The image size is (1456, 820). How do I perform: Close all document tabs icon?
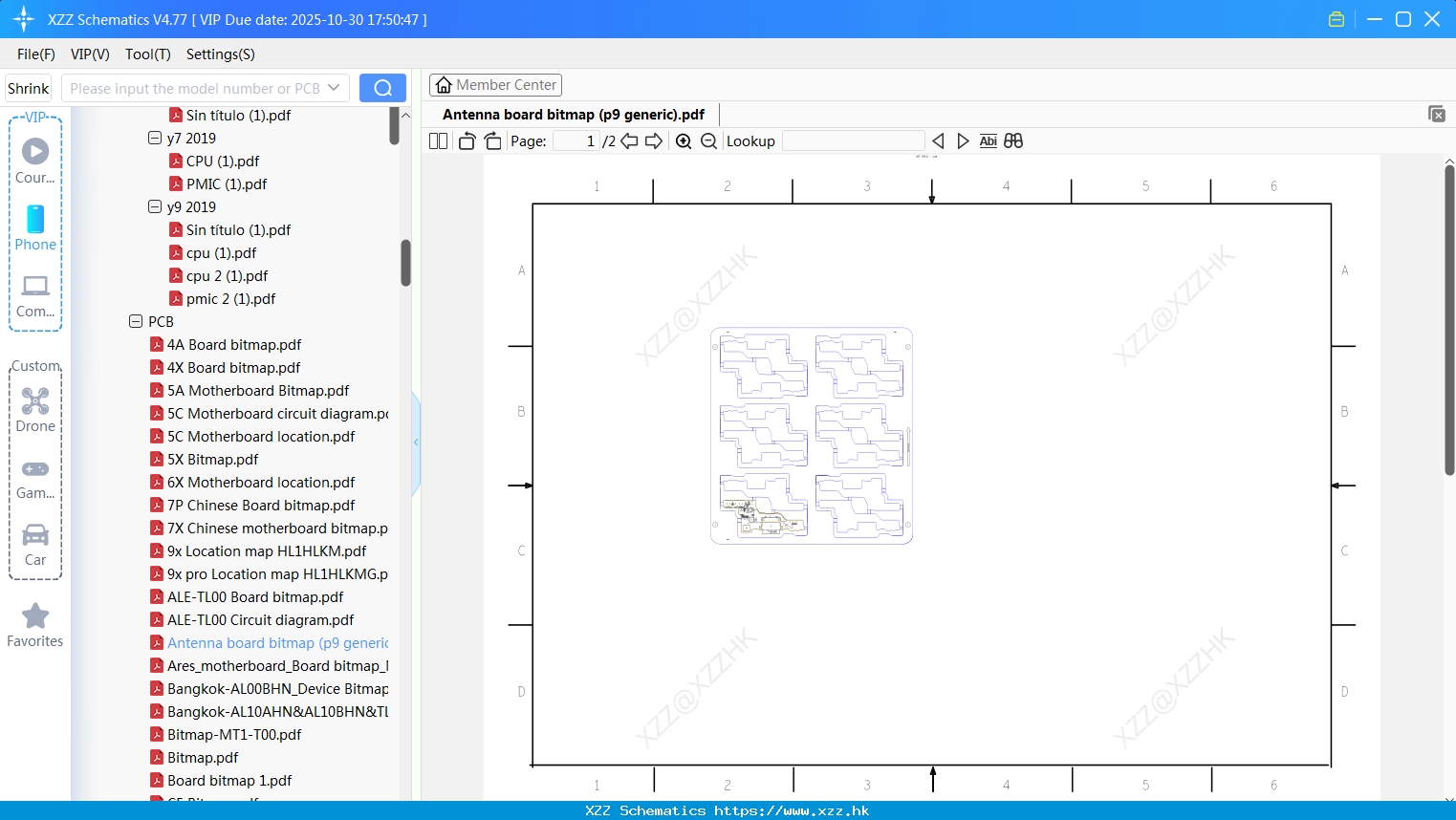pyautogui.click(x=1436, y=114)
